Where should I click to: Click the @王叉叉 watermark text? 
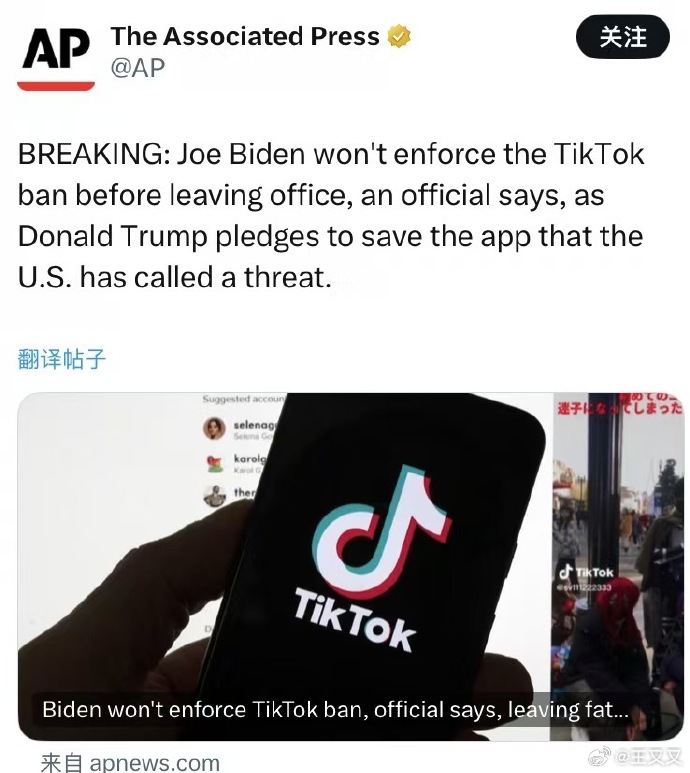point(649,757)
